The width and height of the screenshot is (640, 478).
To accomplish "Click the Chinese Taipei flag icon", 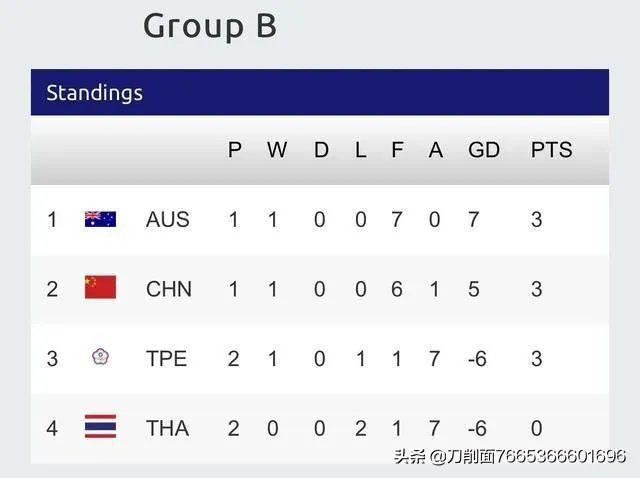I will click(100, 358).
